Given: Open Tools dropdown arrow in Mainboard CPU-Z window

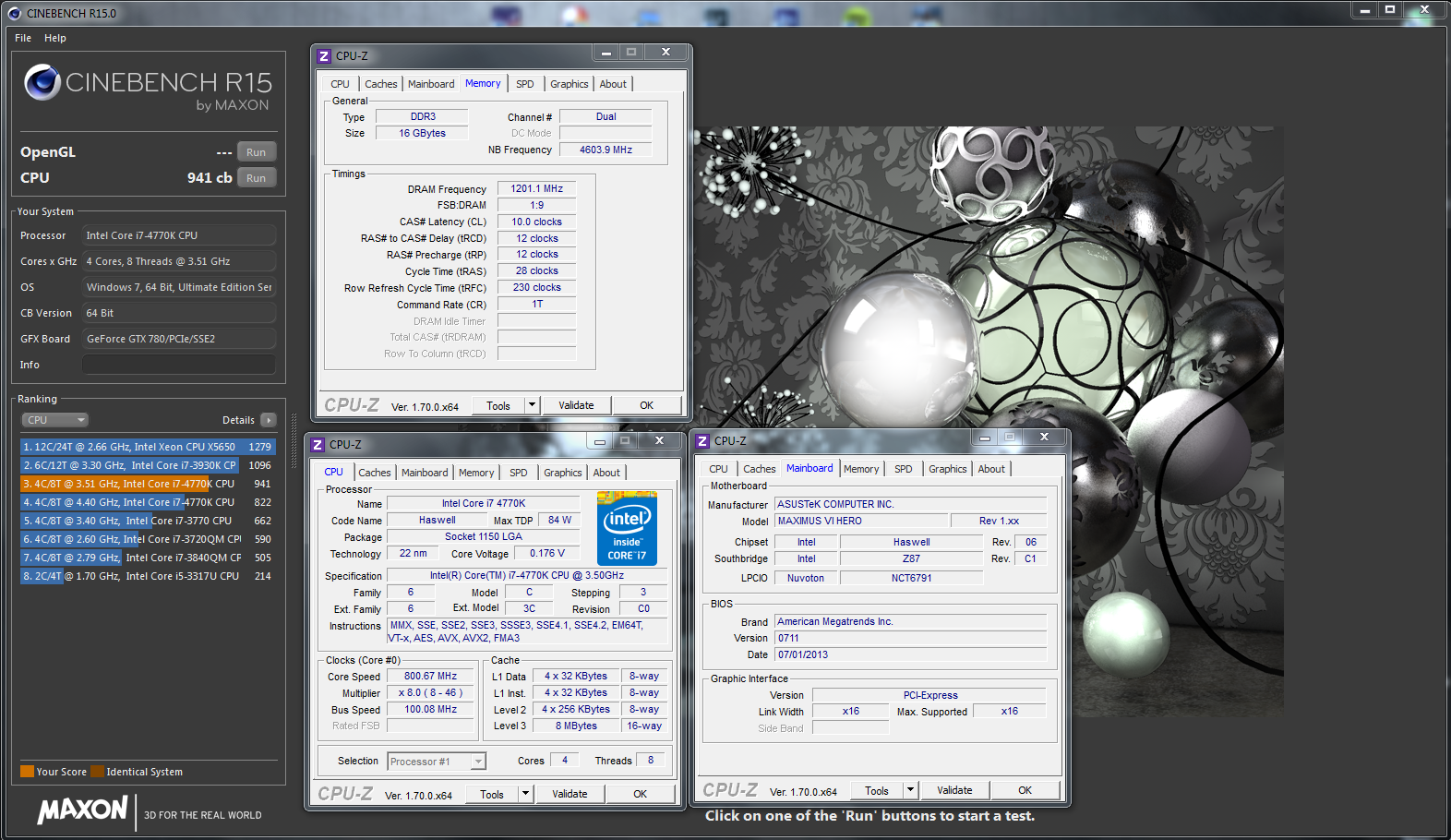Looking at the screenshot, I should point(910,790).
